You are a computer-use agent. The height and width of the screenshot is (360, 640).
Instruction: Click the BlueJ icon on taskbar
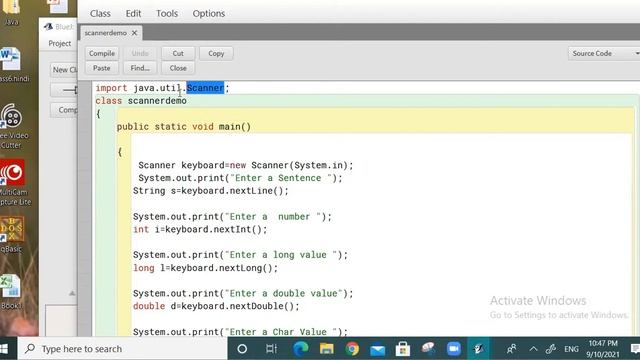(479, 349)
